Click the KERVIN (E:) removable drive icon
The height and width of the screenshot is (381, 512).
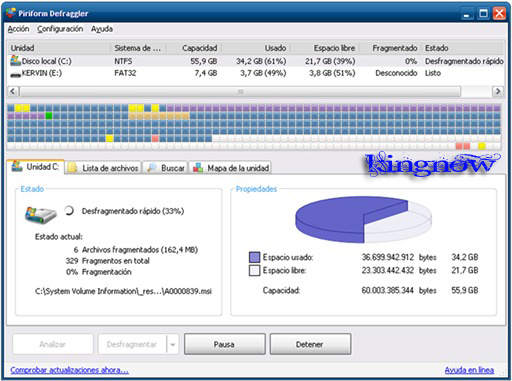coord(15,75)
